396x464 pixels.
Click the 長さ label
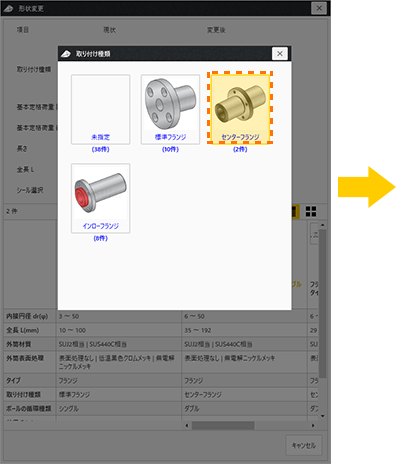click(22, 149)
